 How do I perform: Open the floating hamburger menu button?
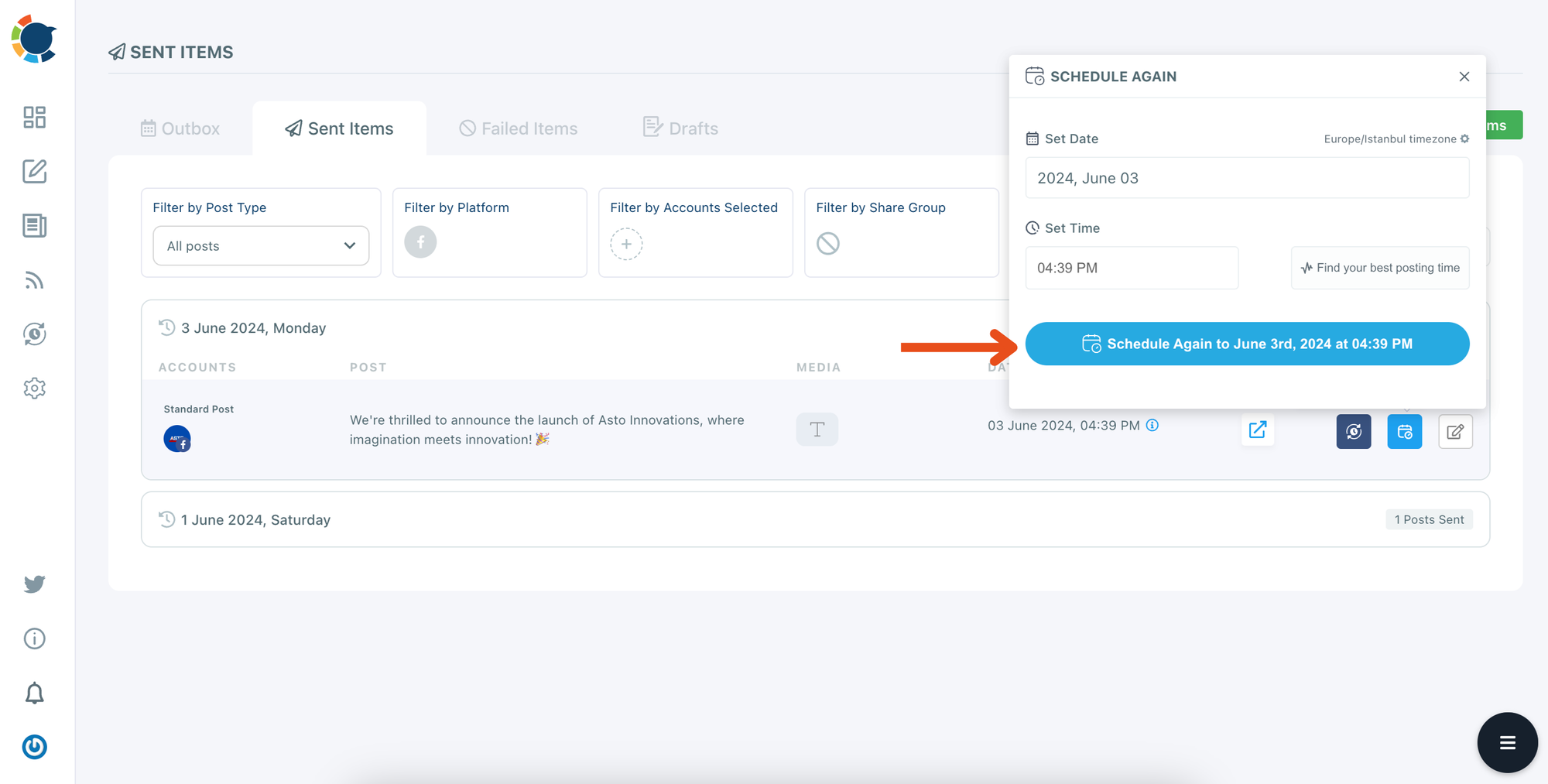click(1508, 743)
